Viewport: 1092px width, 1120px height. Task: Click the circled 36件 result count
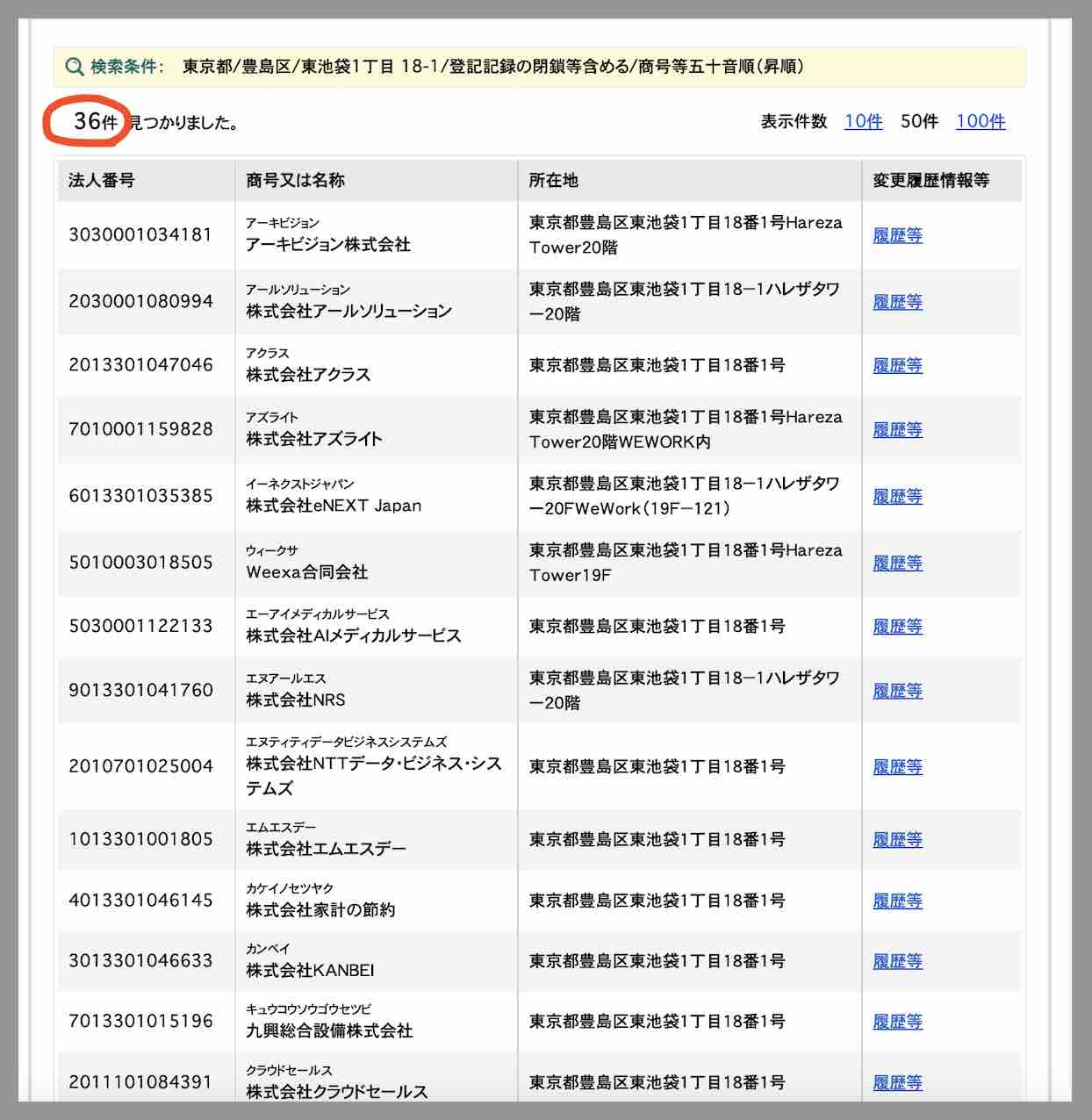click(95, 121)
